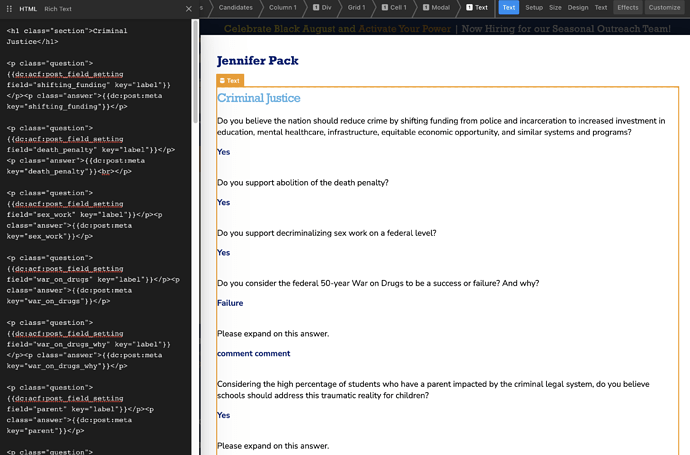Open the Effects tab
The height and width of the screenshot is (455, 690).
628,8
